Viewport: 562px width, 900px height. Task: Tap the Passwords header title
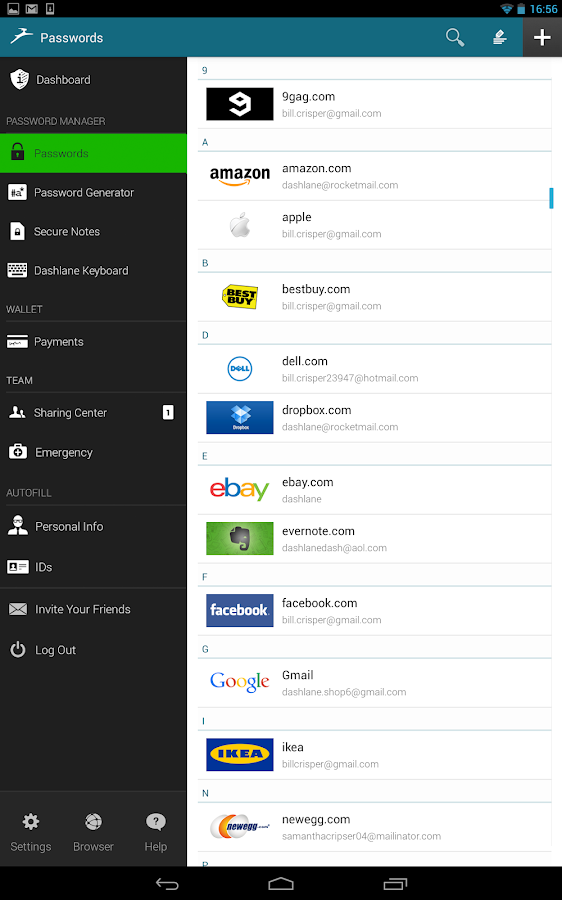pos(71,38)
